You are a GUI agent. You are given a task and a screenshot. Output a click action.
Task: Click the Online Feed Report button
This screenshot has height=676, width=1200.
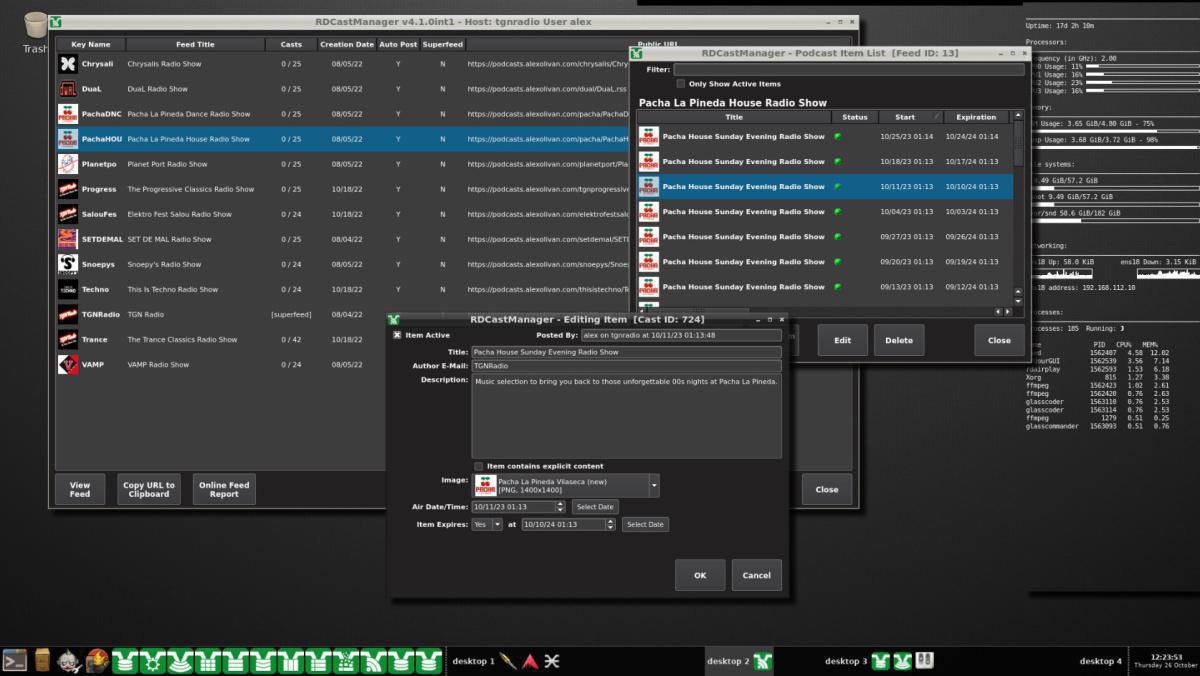click(225, 489)
